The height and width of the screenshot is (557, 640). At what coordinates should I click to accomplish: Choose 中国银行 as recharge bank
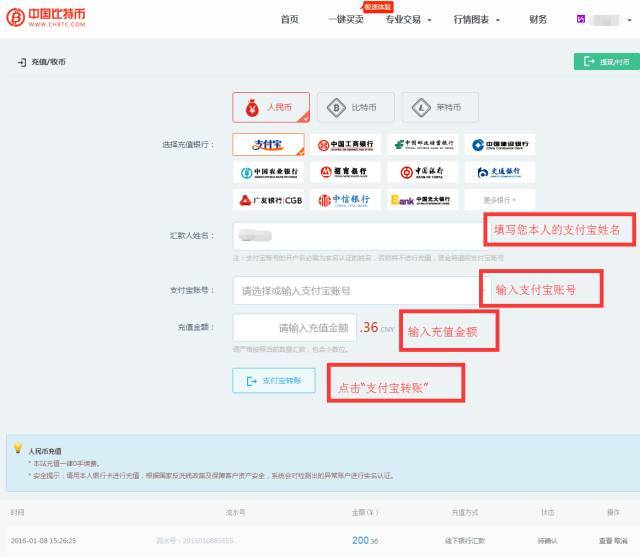[x=423, y=172]
